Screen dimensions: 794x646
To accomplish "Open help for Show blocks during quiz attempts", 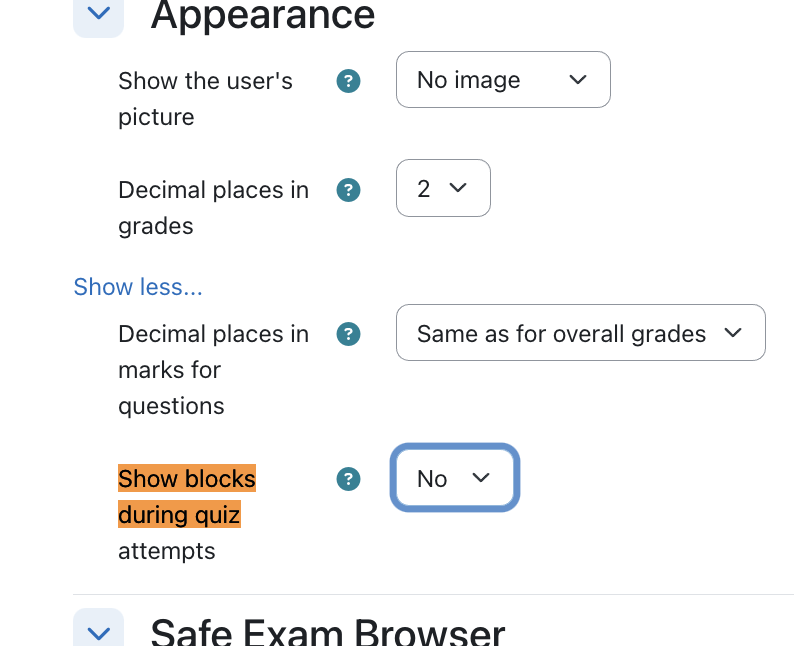I will pyautogui.click(x=348, y=479).
